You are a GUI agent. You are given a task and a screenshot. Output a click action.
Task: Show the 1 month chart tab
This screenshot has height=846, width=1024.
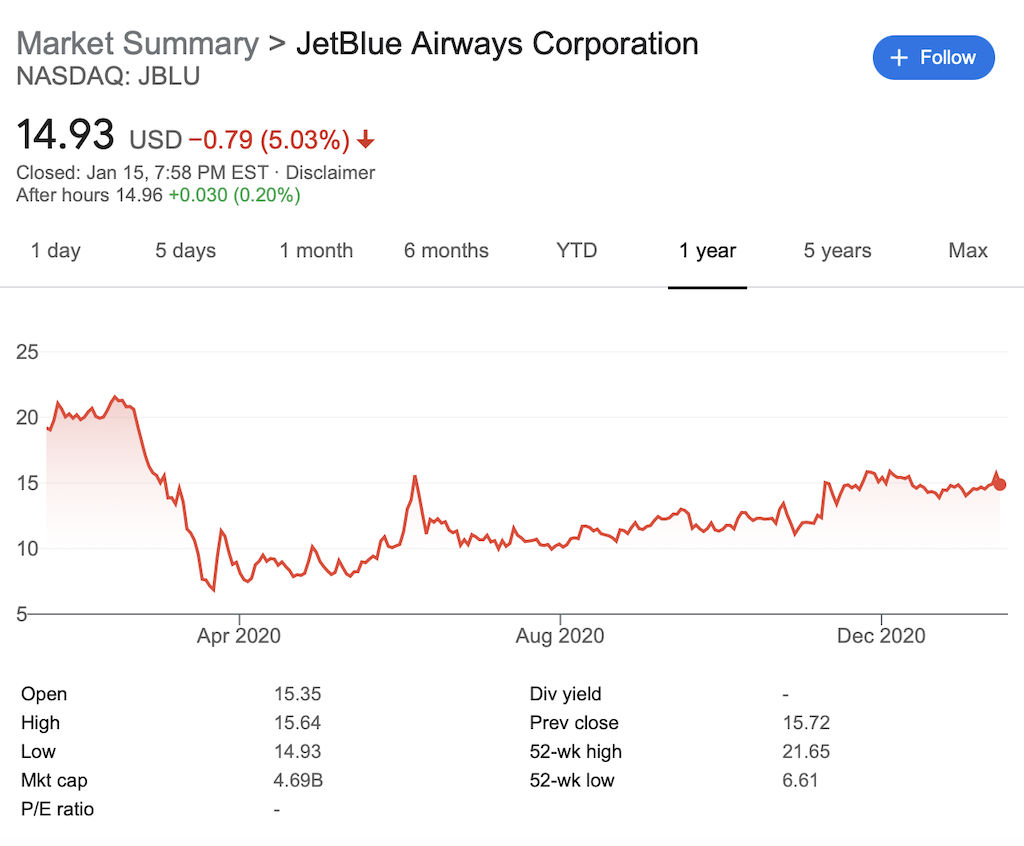316,251
